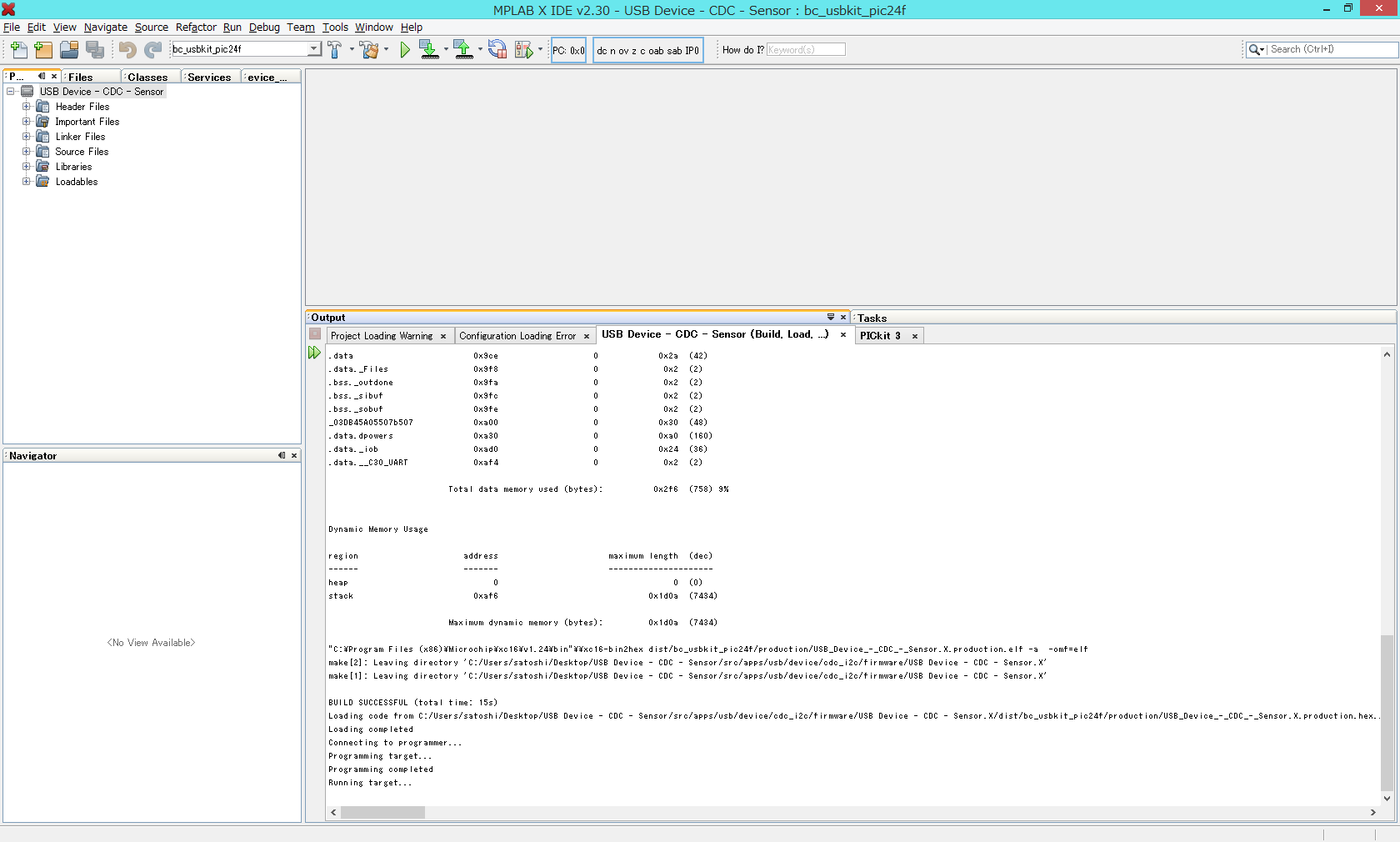Open the Refactor menu
1400x842 pixels.
pyautogui.click(x=196, y=28)
